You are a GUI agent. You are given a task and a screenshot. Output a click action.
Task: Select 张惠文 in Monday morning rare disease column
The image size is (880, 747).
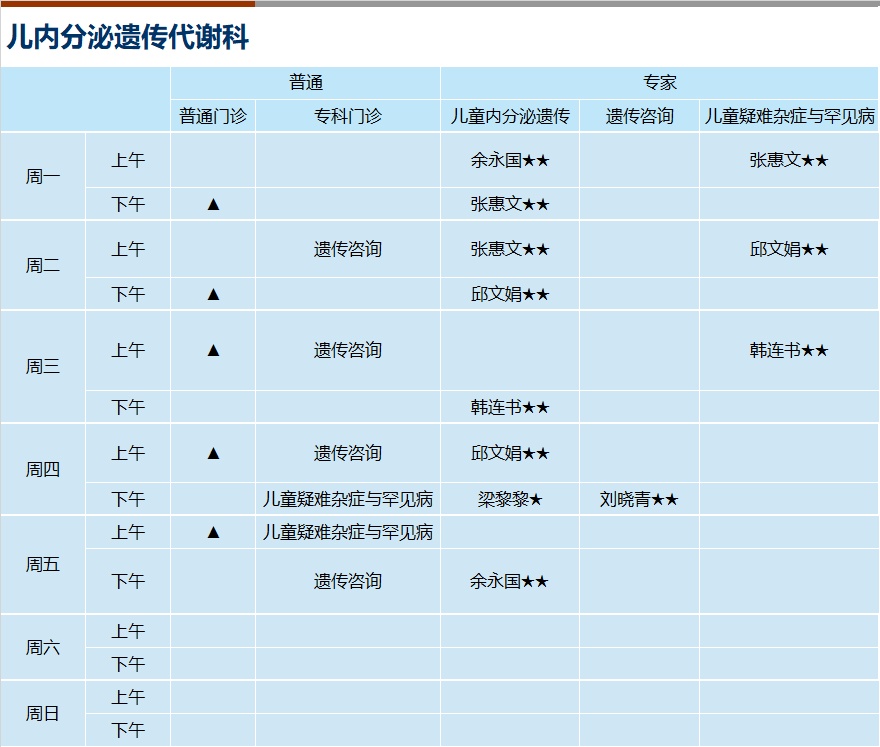point(788,160)
